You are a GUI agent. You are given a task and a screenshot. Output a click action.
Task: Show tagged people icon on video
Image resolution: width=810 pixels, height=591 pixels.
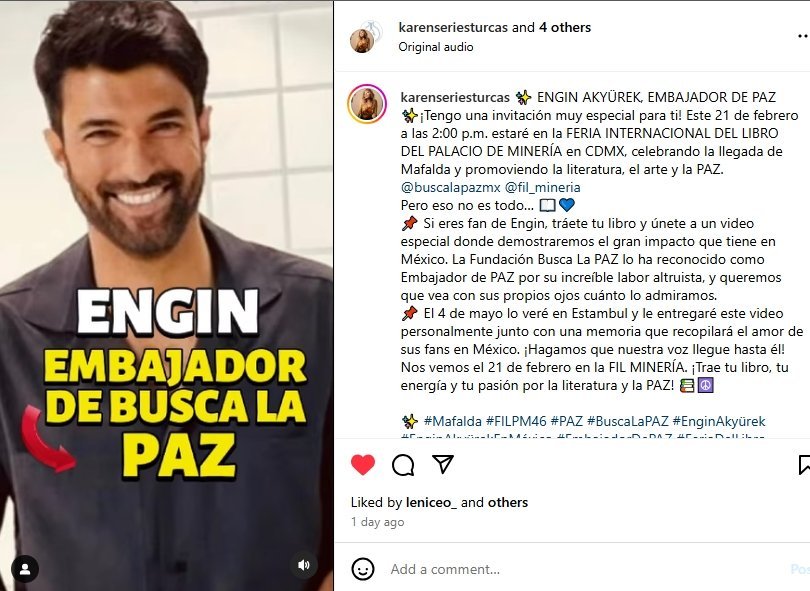point(25,569)
